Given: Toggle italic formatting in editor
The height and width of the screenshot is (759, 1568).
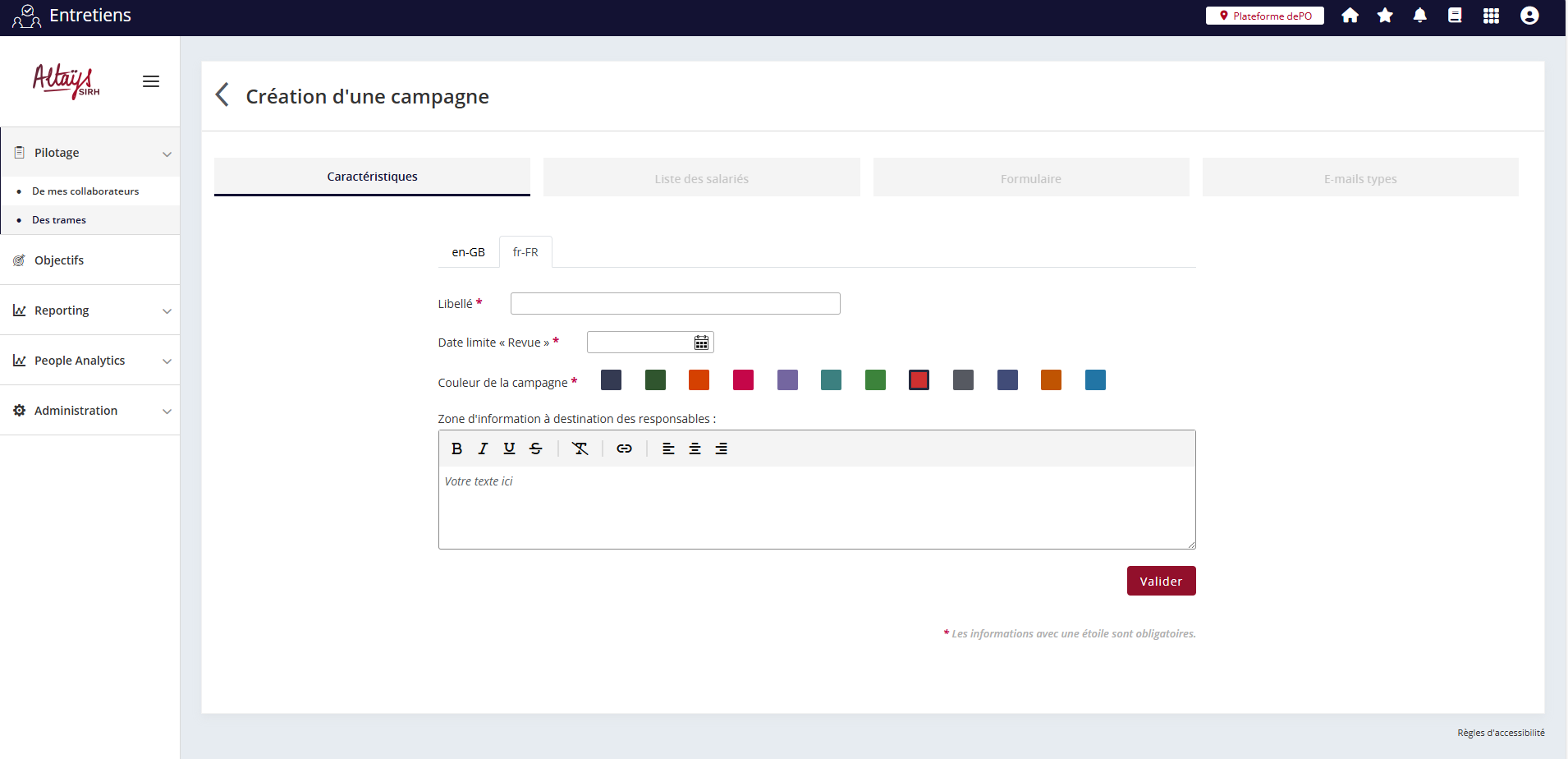Looking at the screenshot, I should (x=483, y=448).
